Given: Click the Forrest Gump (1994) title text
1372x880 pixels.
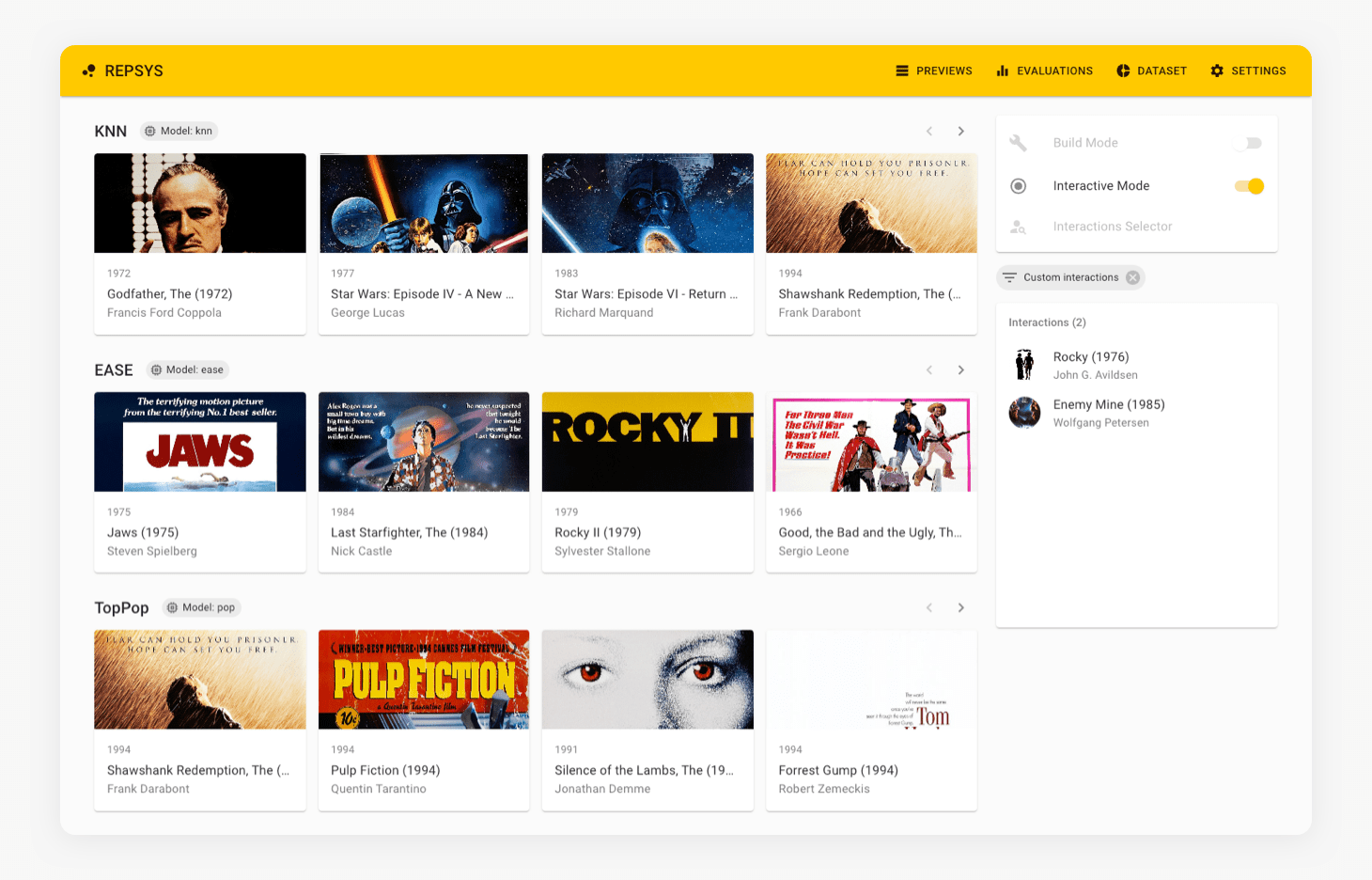Looking at the screenshot, I should point(838,770).
